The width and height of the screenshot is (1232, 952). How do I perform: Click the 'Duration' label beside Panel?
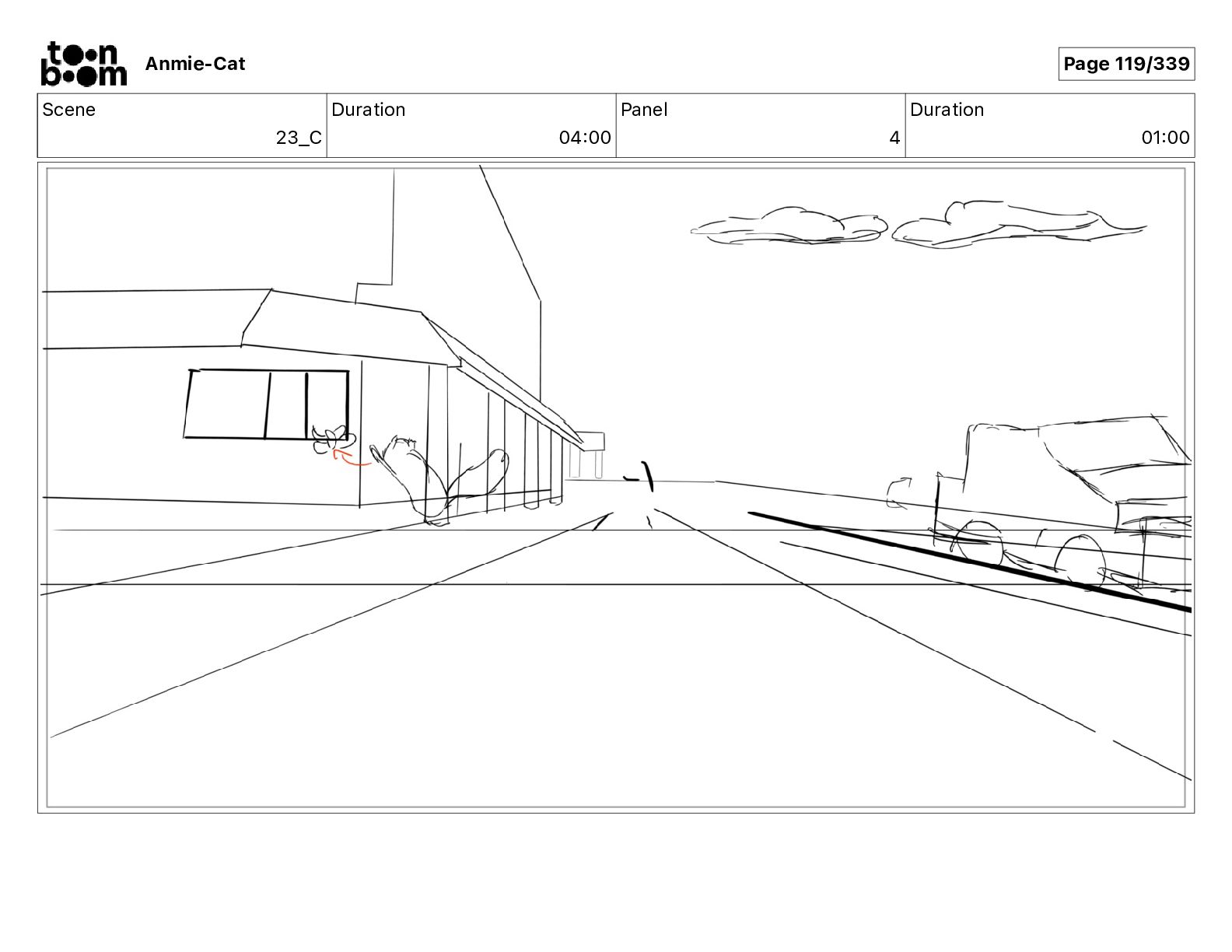[947, 110]
